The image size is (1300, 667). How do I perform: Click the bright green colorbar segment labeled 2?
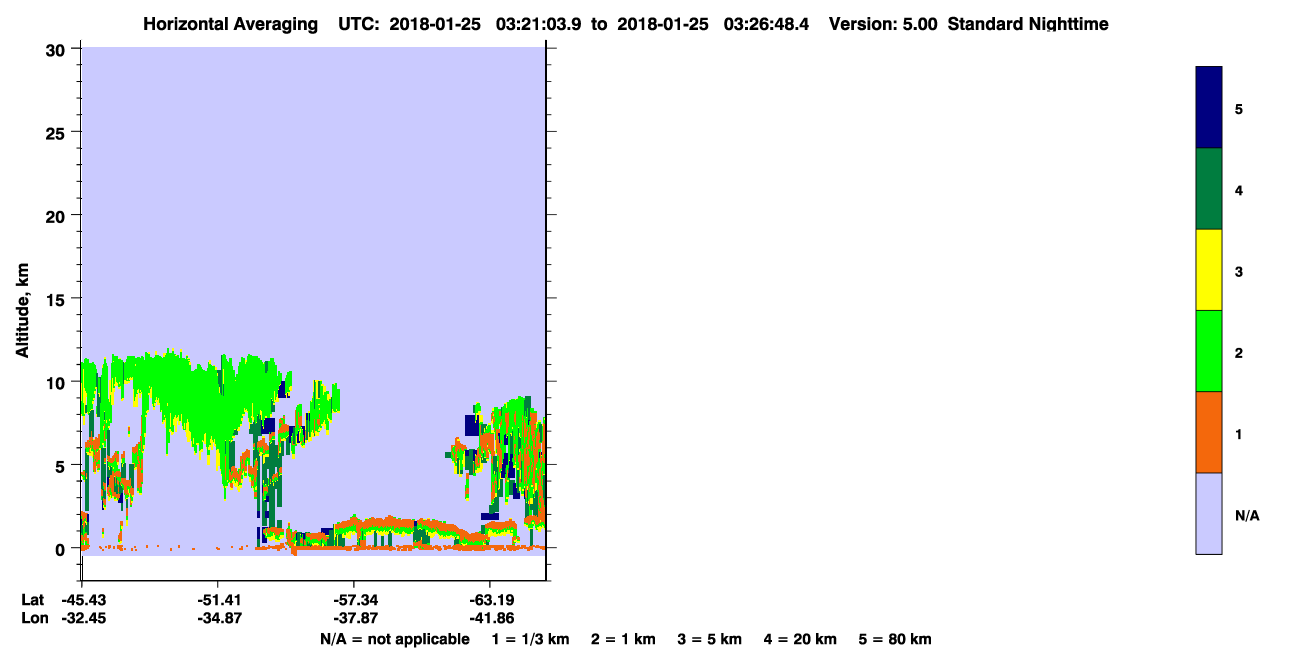pyautogui.click(x=1209, y=351)
